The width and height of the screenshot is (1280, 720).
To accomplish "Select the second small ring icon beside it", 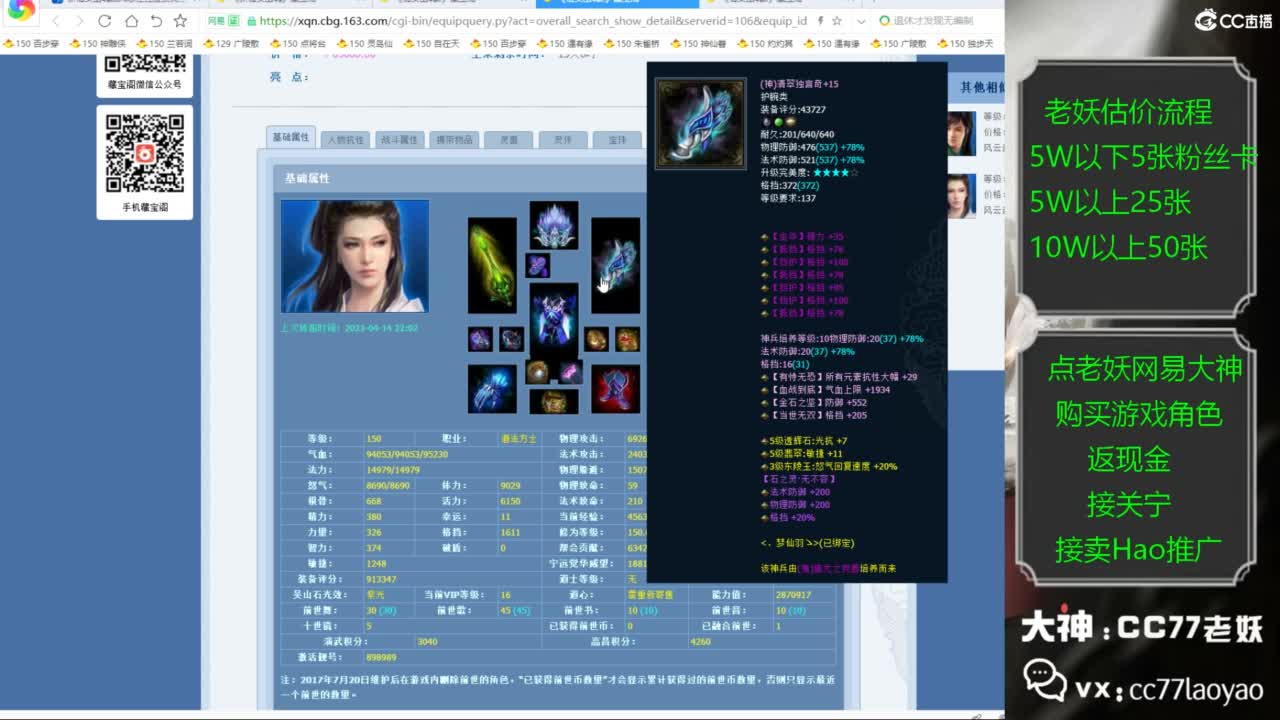I will point(511,339).
